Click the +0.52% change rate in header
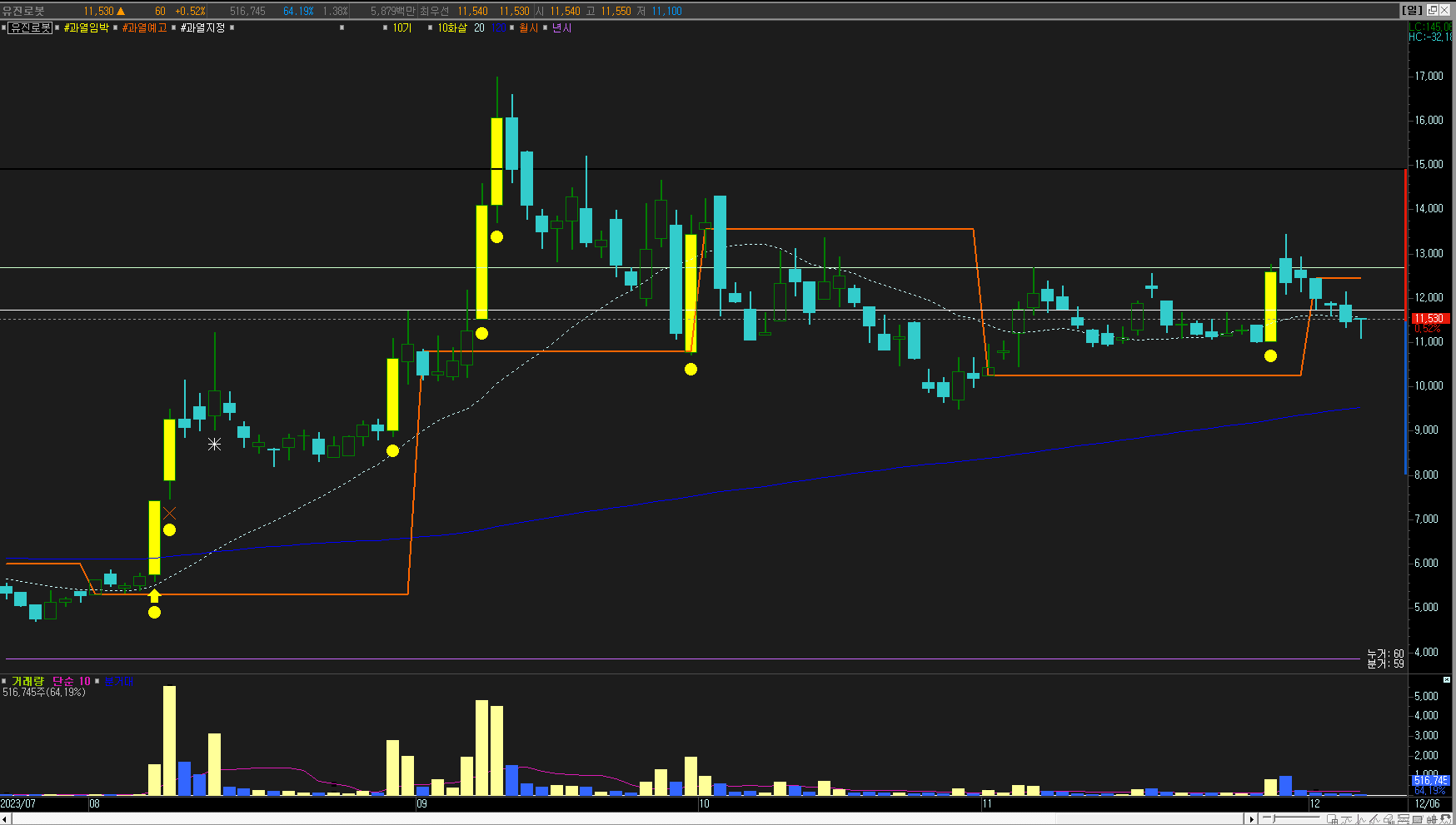The width and height of the screenshot is (1456, 825). [x=190, y=11]
